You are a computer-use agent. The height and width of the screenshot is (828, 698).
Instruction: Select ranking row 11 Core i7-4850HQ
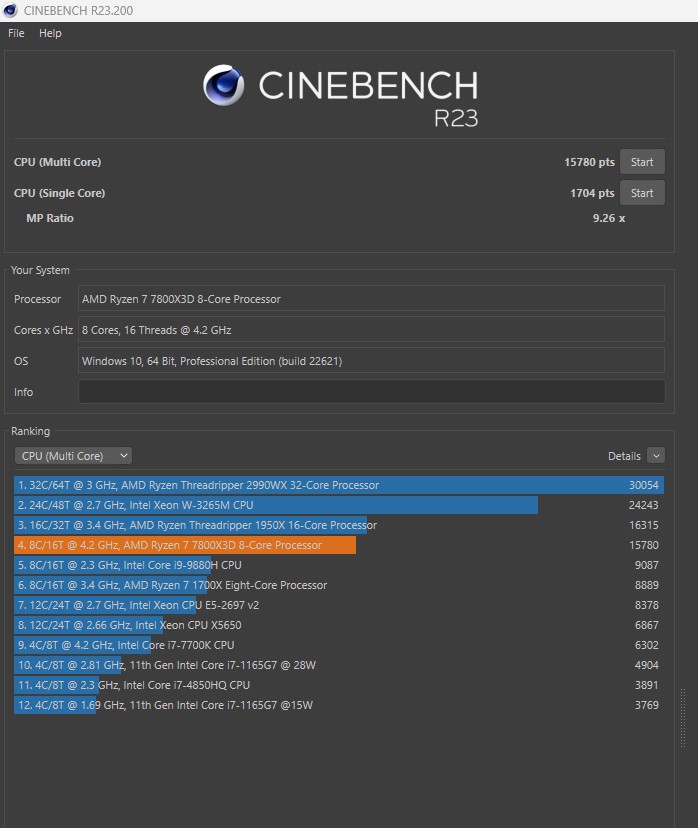pos(339,685)
